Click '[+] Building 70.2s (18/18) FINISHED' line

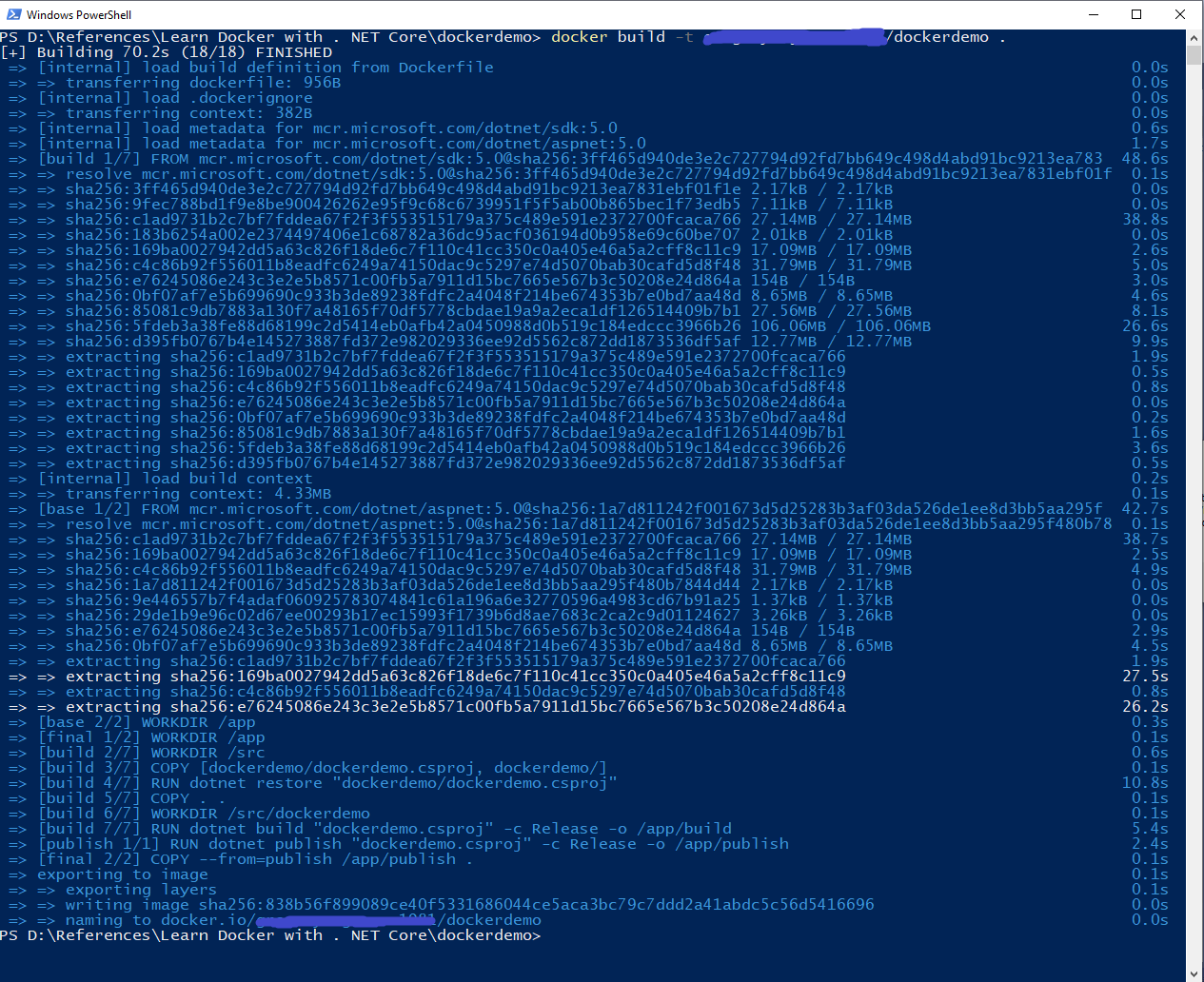[x=167, y=52]
